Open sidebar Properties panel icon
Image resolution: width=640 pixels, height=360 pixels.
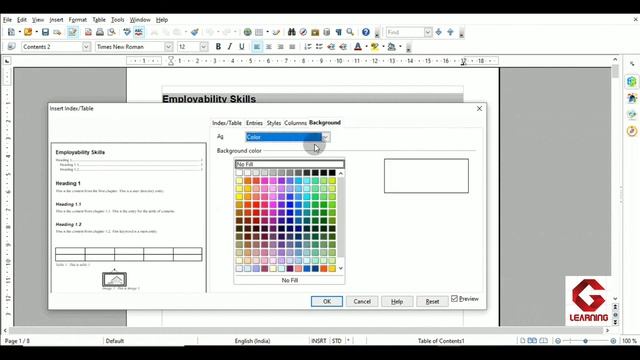[632, 81]
